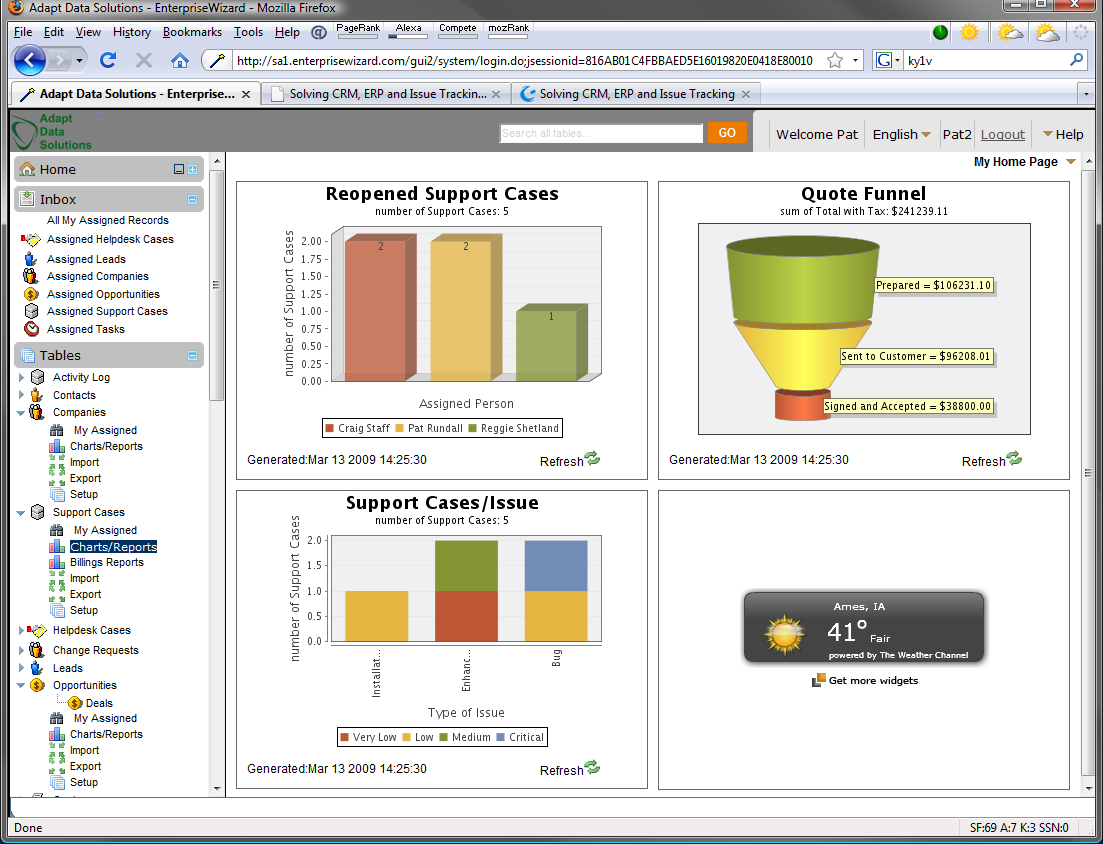
Task: Click the browser home icon
Action: (x=180, y=60)
